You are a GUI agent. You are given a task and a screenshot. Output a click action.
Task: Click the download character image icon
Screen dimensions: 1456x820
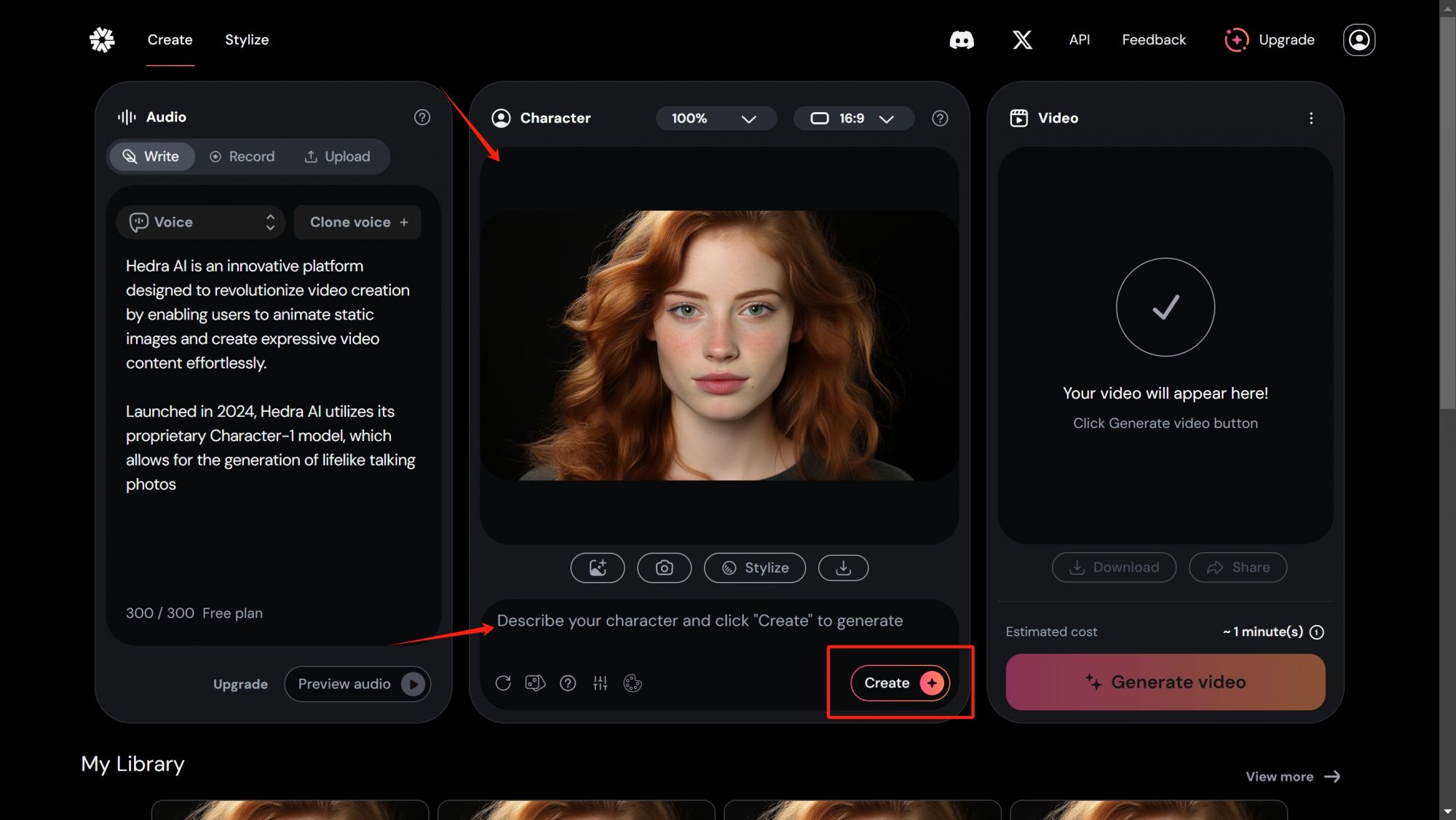point(843,568)
